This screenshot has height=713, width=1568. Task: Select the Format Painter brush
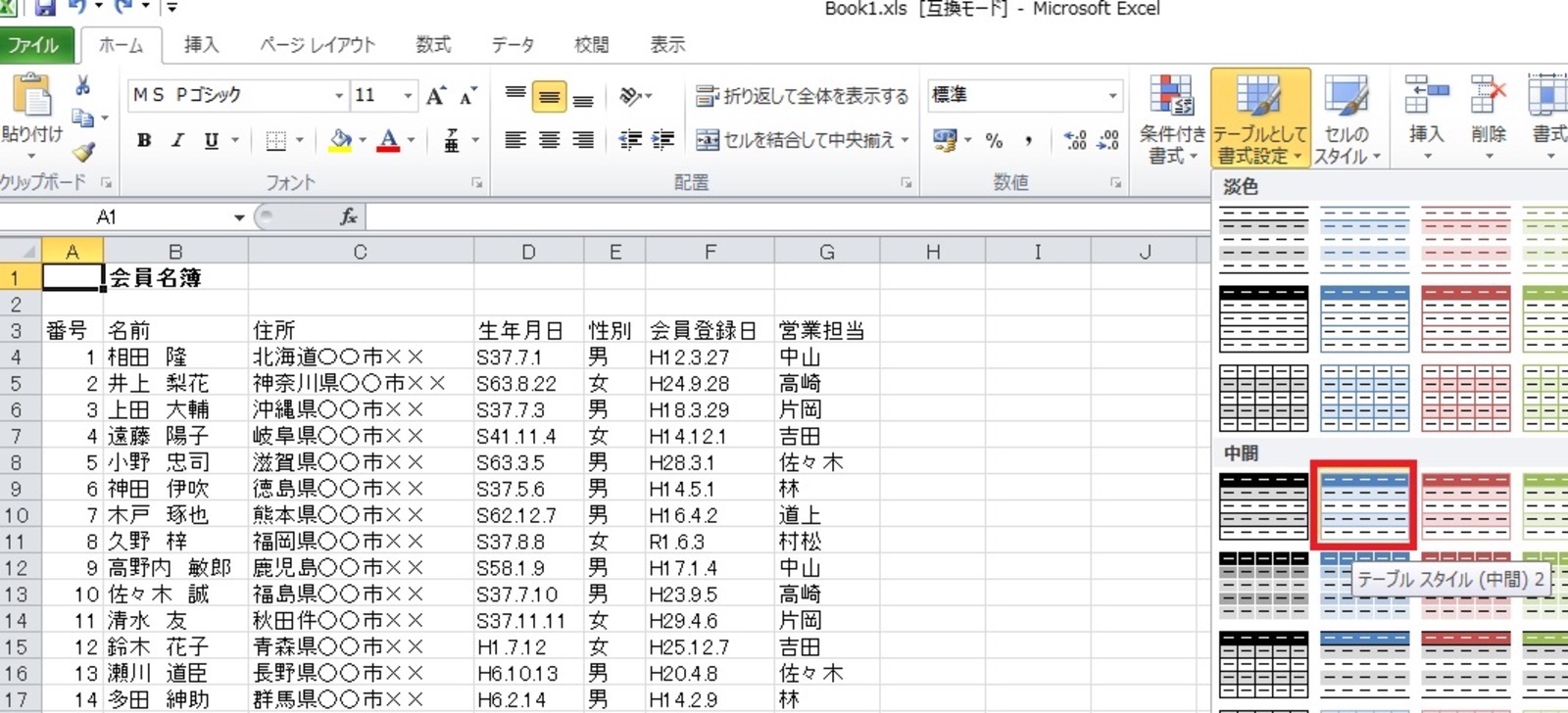[x=83, y=152]
